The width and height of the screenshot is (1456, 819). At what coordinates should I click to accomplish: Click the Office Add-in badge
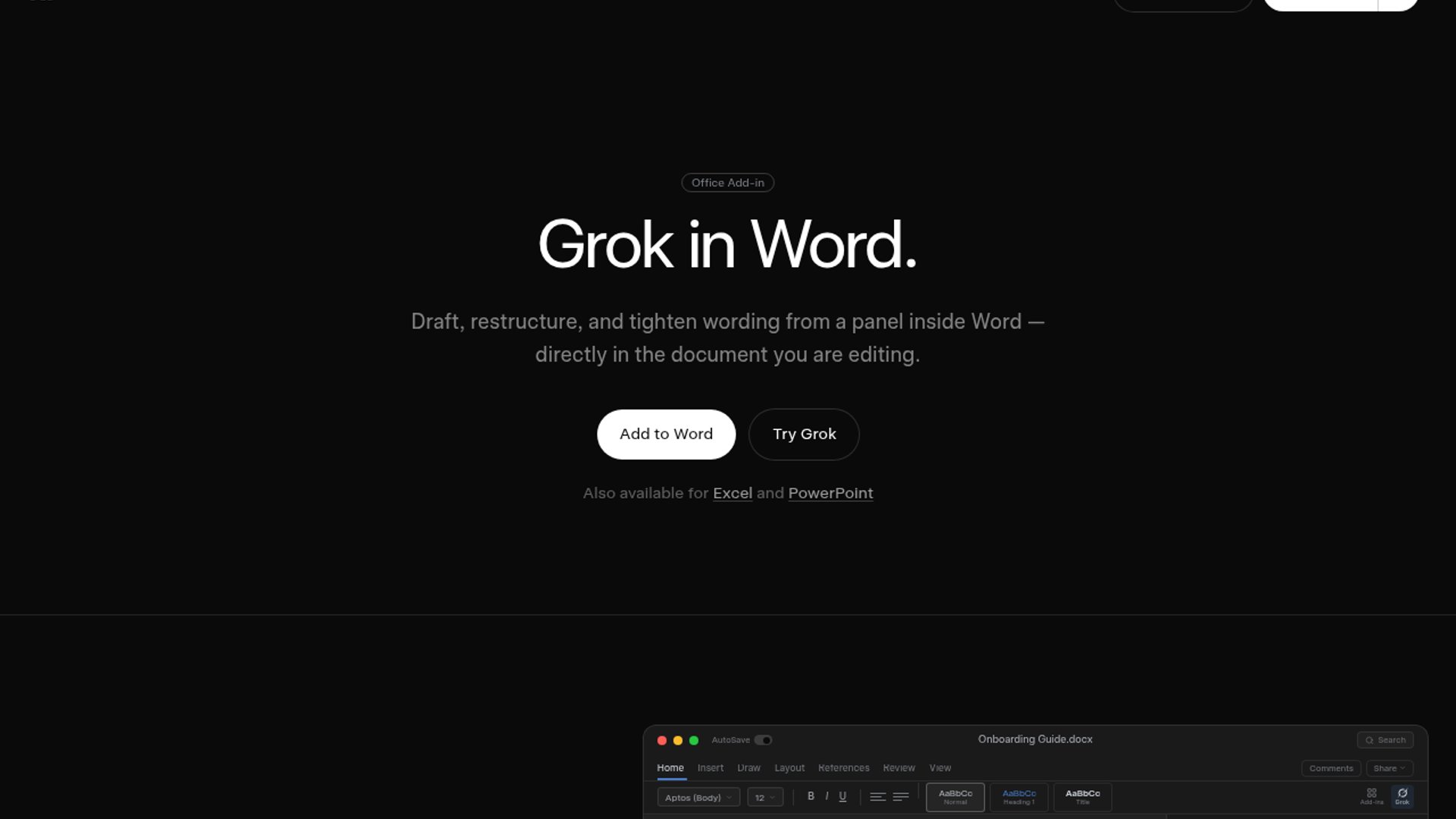coord(728,183)
